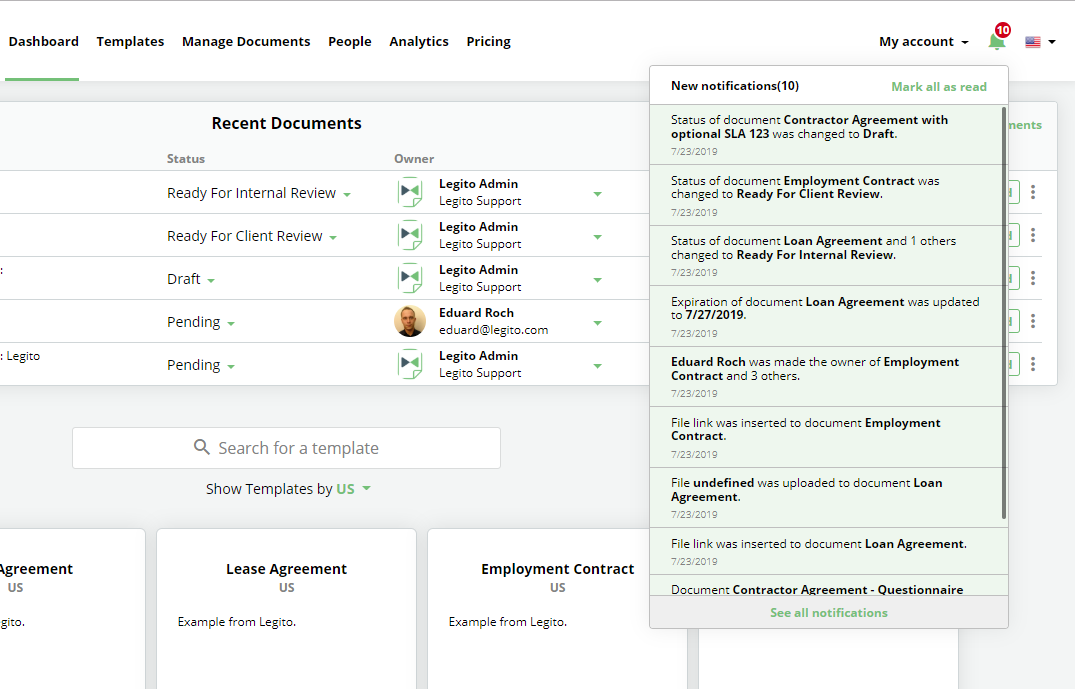Click the Legito logo avatar in the Ready For Internal Review row
This screenshot has height=689, width=1075.
[x=410, y=192]
